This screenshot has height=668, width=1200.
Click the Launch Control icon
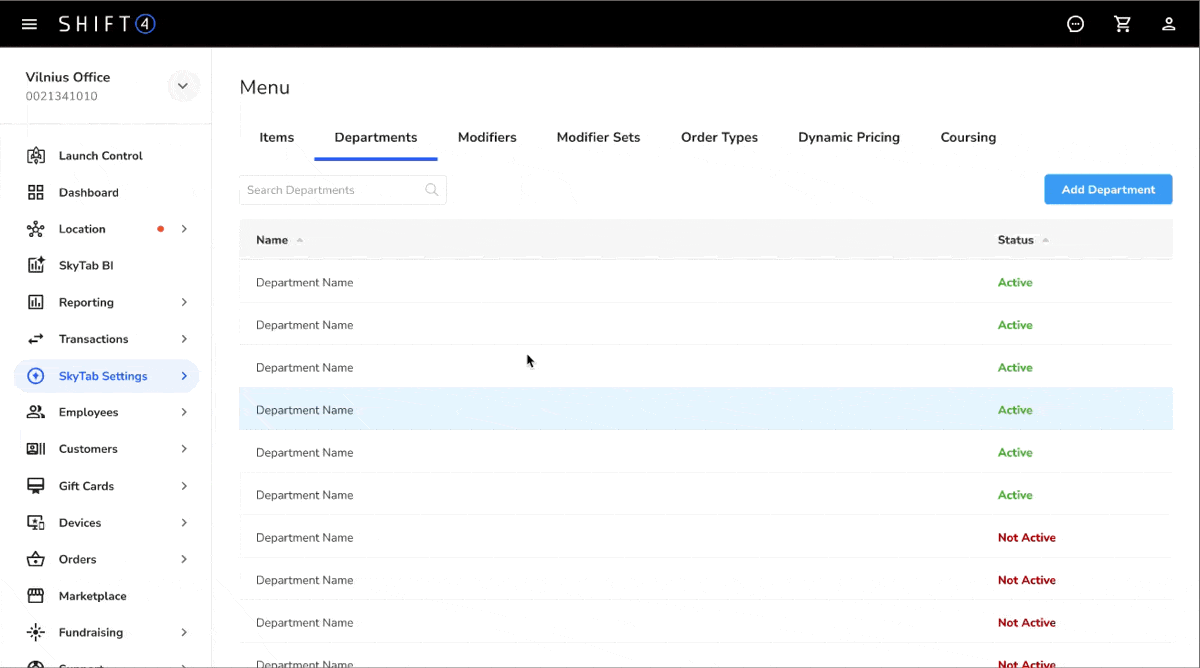[36, 156]
